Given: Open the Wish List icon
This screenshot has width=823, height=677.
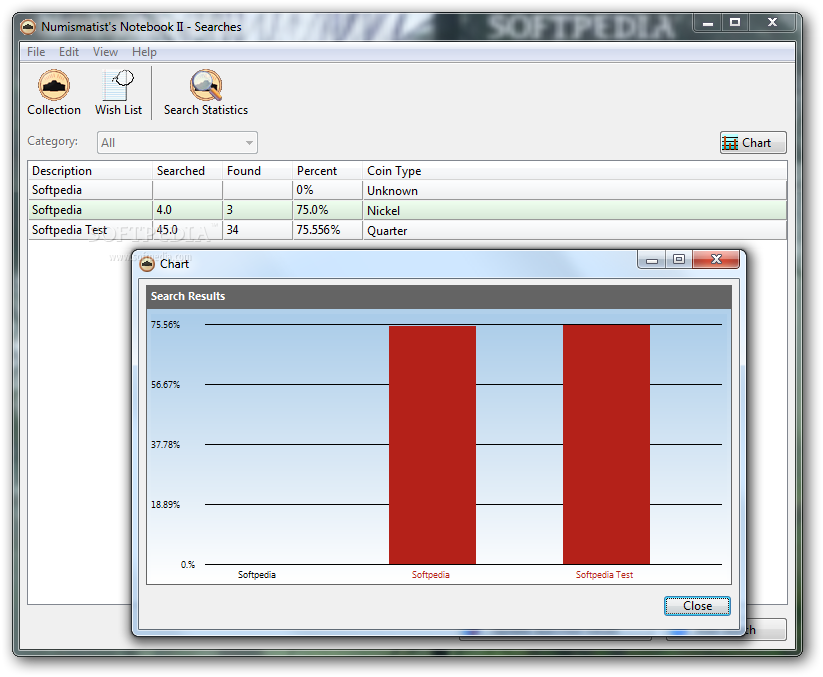Looking at the screenshot, I should [x=118, y=85].
